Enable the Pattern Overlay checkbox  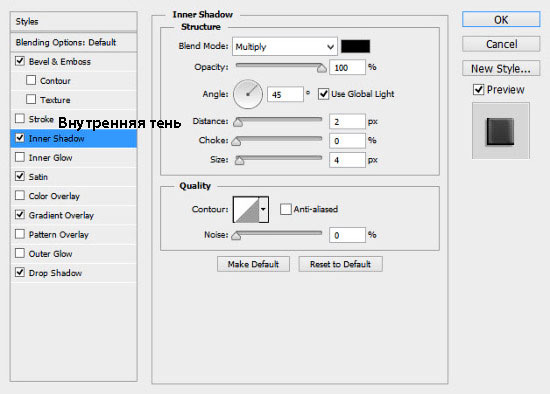(x=20, y=234)
